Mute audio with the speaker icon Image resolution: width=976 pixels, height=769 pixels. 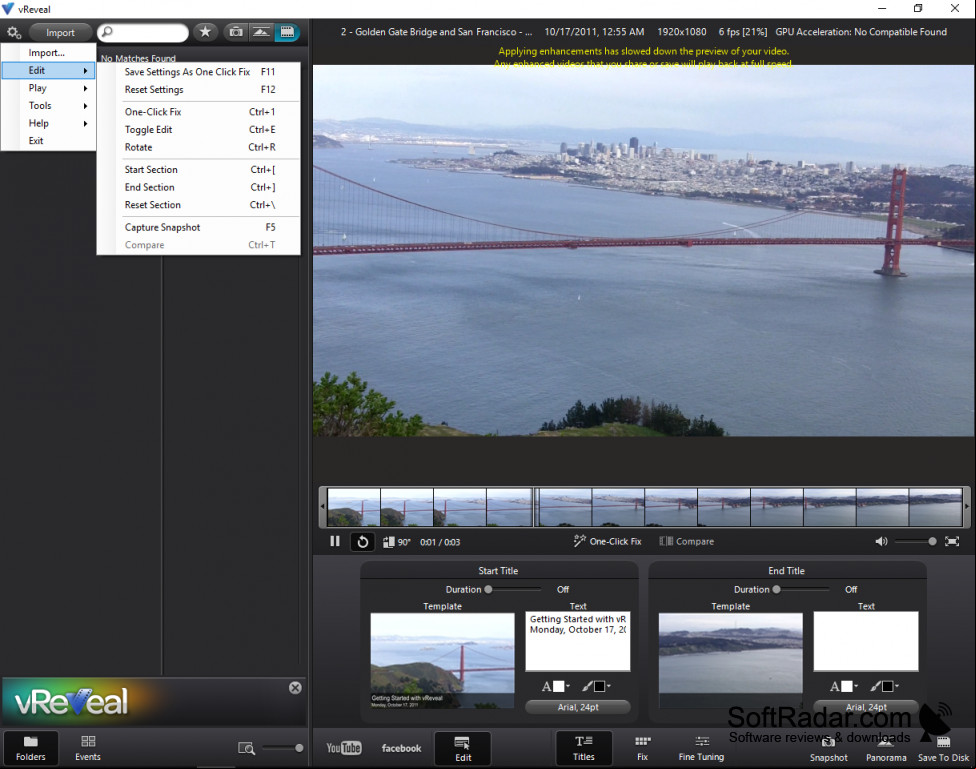(881, 541)
